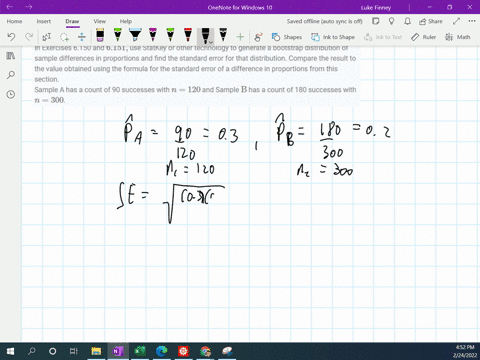Show the Ruler on the canvas
This screenshot has height=360, width=480.
coord(423,37)
